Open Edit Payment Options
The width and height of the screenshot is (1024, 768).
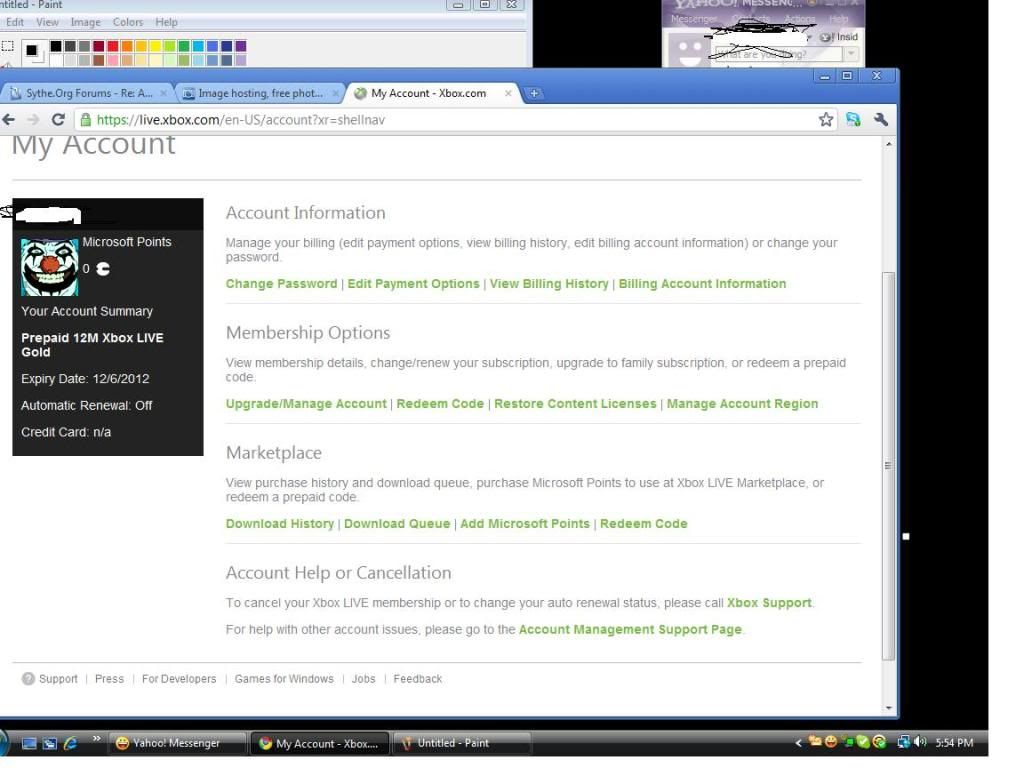[413, 283]
